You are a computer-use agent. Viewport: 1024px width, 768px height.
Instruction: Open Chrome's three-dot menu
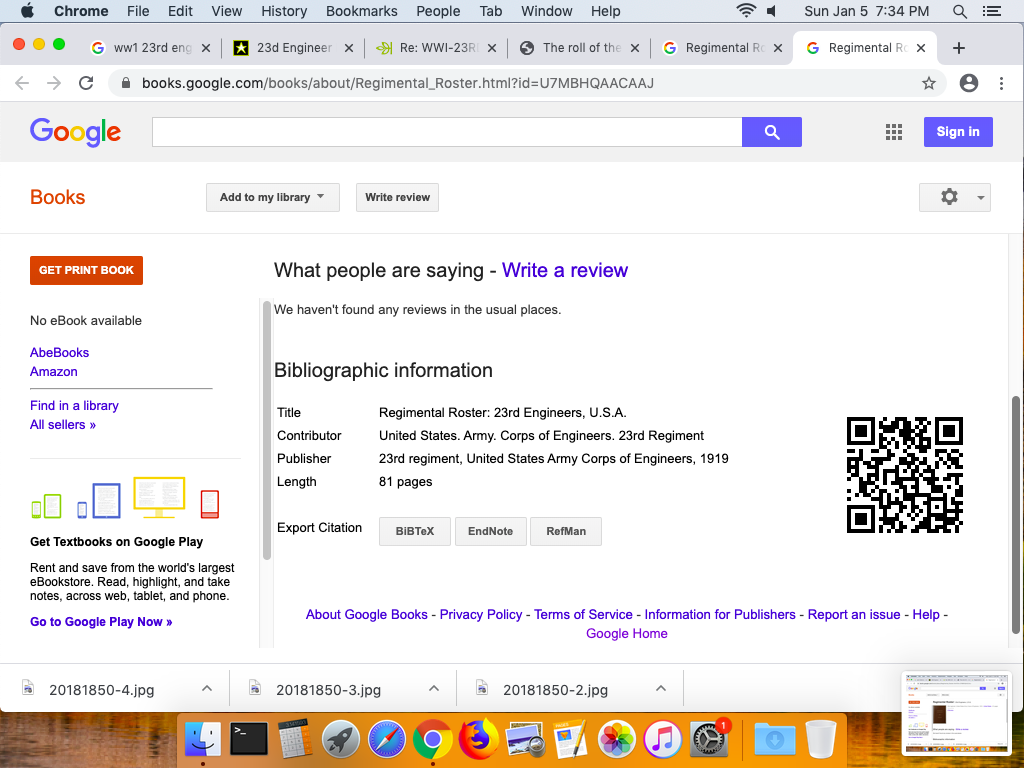tap(1001, 83)
